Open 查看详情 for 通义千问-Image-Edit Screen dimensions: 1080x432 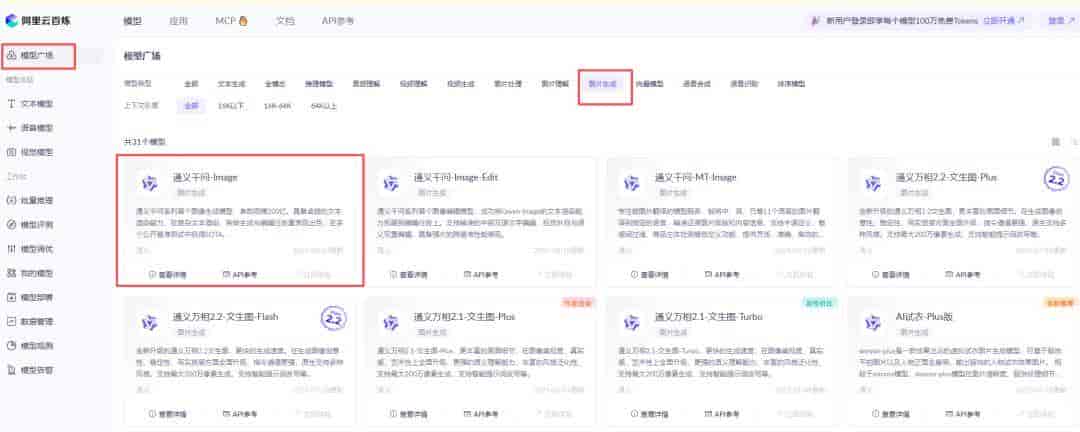(x=408, y=274)
